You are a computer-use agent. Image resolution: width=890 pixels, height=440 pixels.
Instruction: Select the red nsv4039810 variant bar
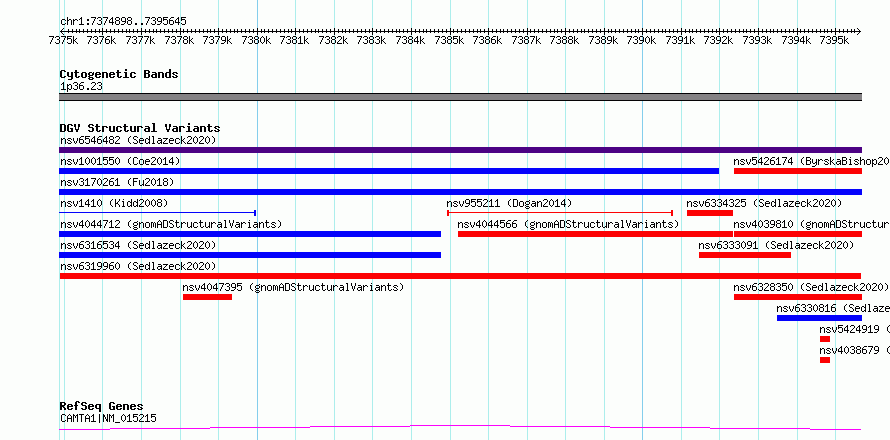click(x=798, y=234)
